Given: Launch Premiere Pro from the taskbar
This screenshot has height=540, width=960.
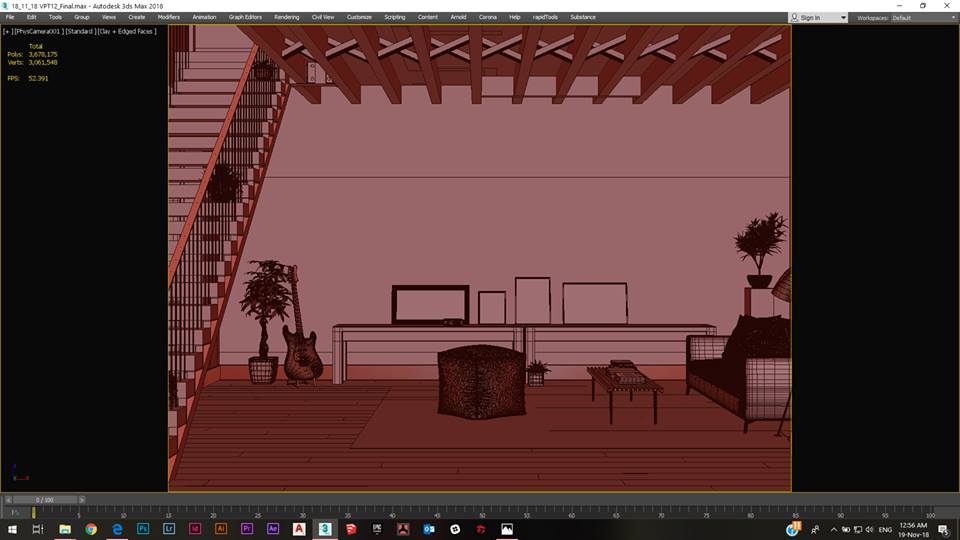Looking at the screenshot, I should pyautogui.click(x=247, y=529).
